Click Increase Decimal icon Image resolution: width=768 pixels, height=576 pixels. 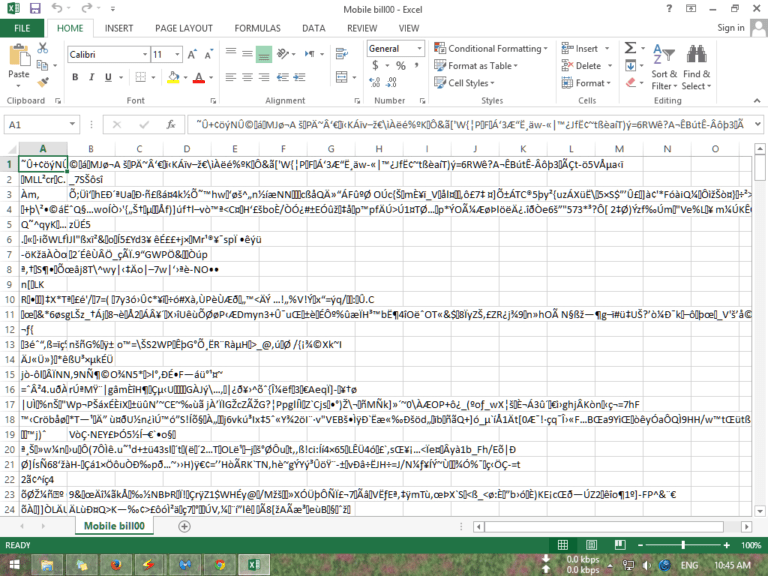pyautogui.click(x=375, y=82)
